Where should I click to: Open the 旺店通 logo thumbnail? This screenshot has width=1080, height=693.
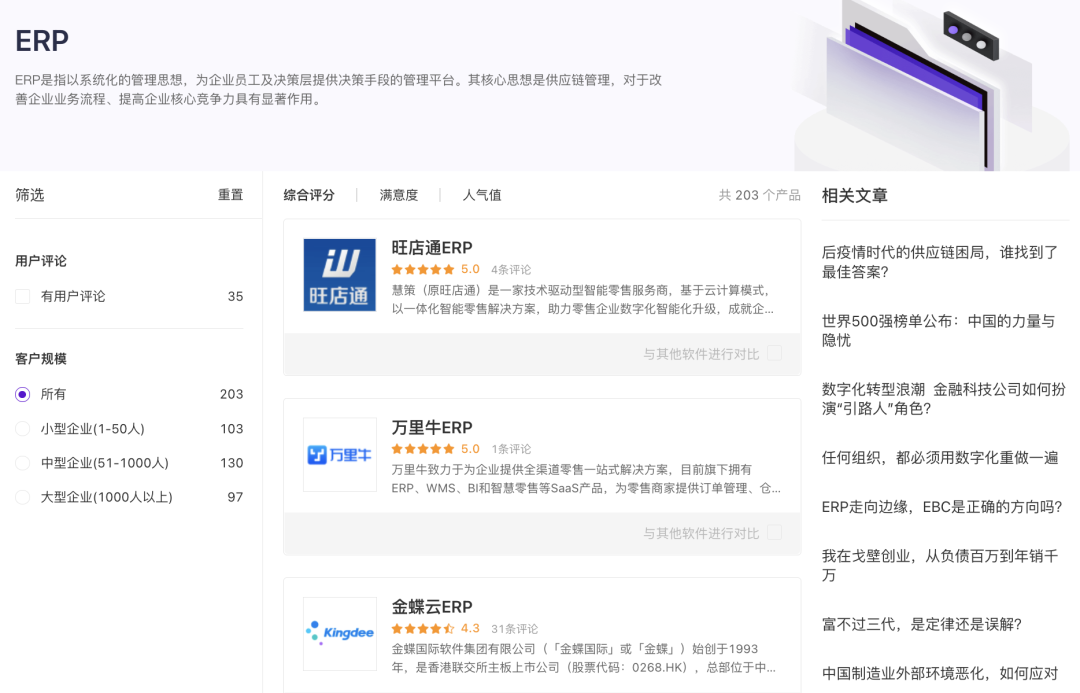click(x=340, y=275)
